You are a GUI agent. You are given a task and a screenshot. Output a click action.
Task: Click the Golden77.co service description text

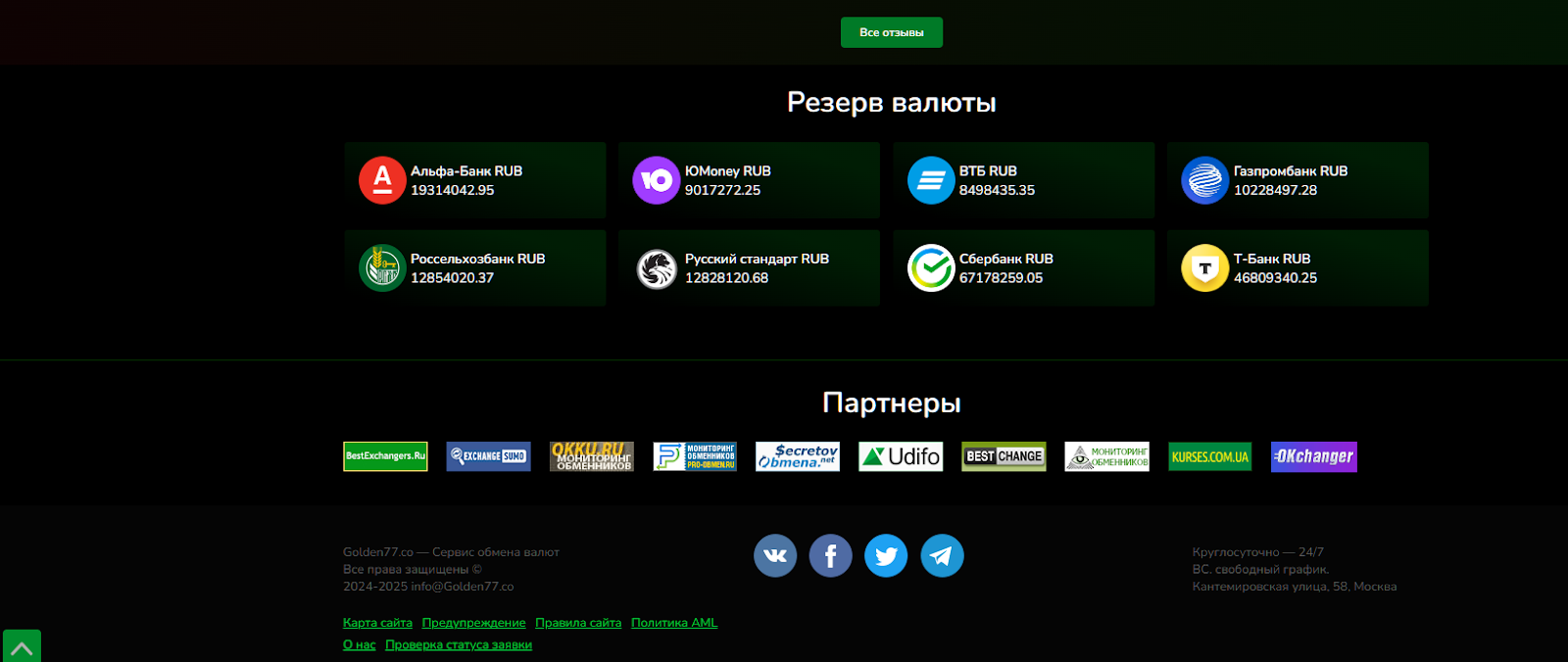pos(451,552)
